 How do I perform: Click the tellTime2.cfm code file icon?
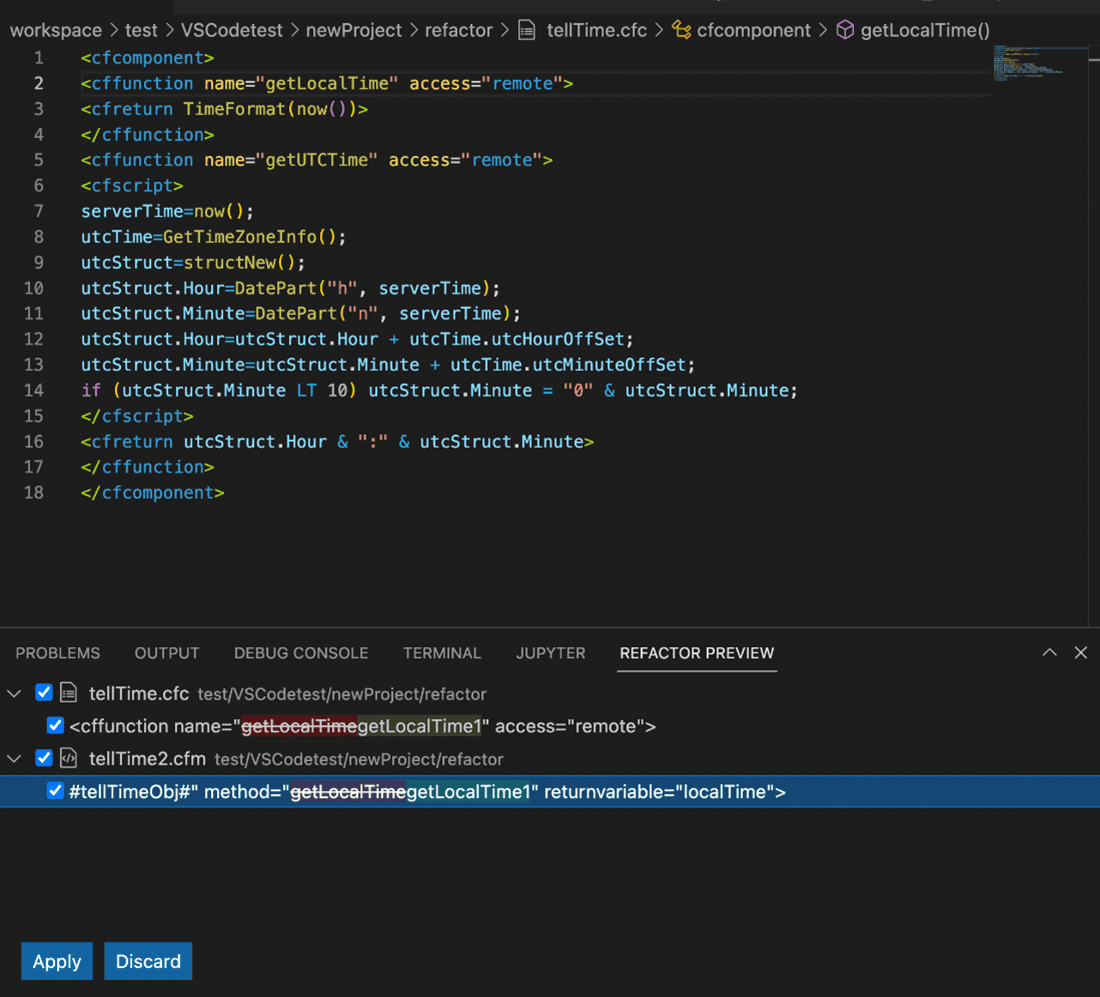(x=68, y=757)
